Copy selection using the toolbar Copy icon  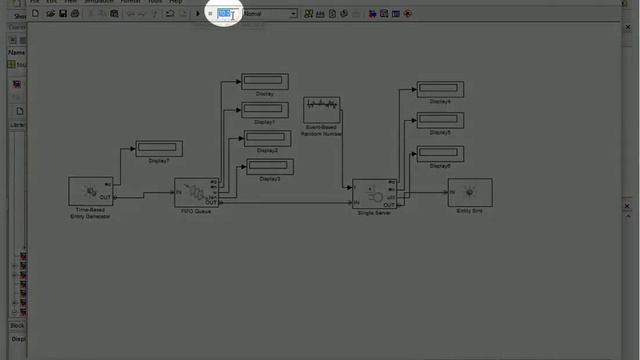pos(102,14)
